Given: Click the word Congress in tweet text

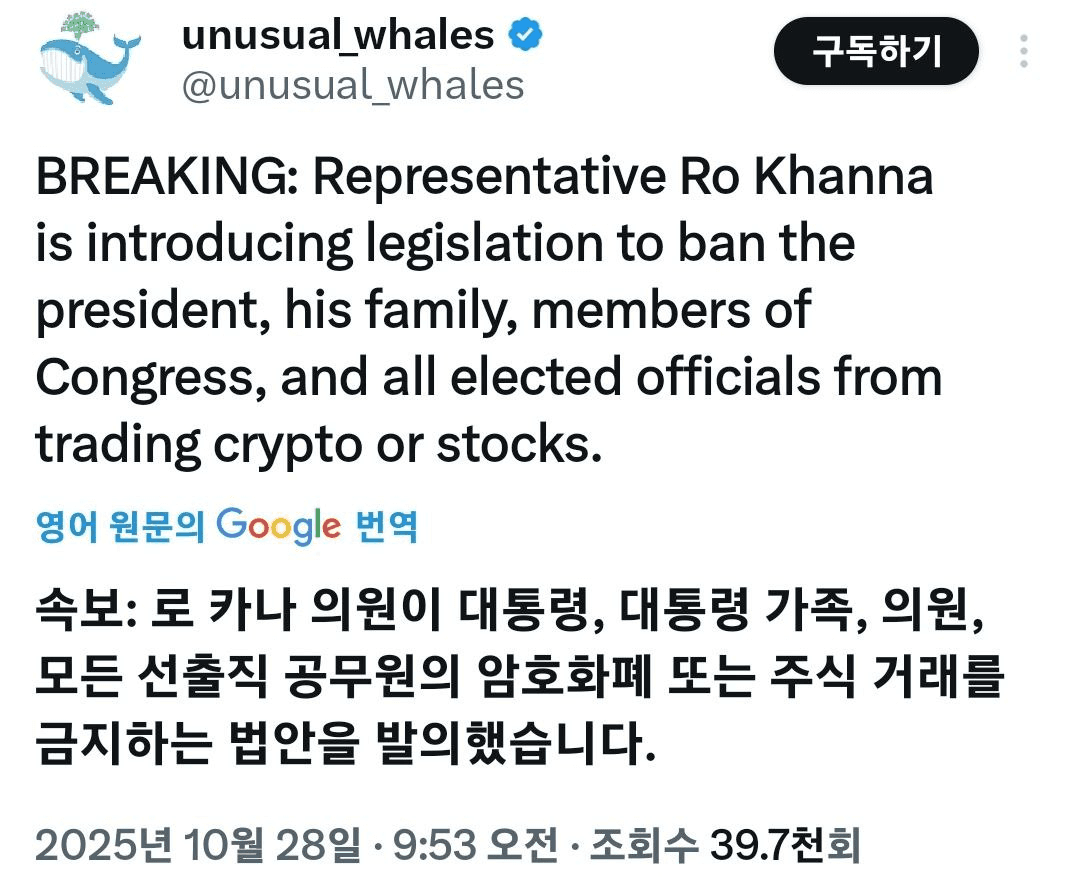Looking at the screenshot, I should tap(148, 378).
